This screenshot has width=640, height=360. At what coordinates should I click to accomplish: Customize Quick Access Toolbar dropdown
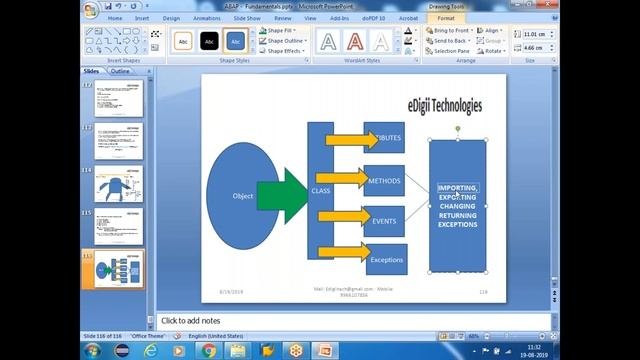coord(147,6)
